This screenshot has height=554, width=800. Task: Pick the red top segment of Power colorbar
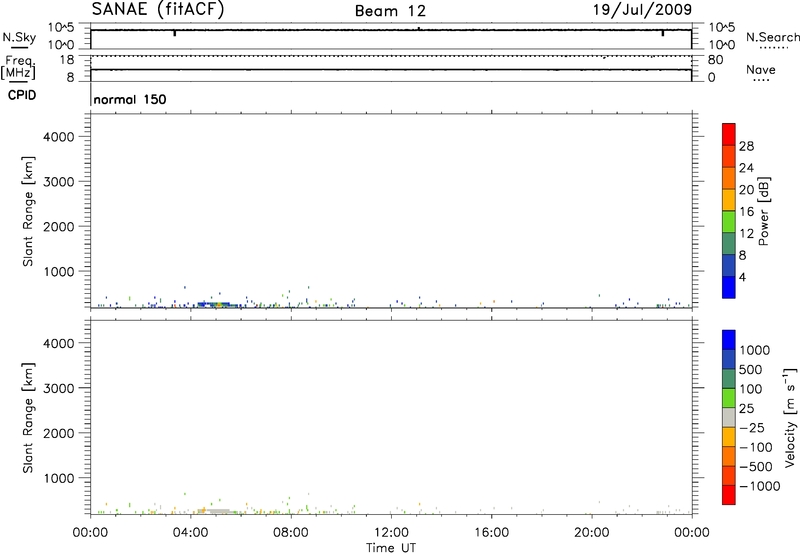(x=729, y=135)
